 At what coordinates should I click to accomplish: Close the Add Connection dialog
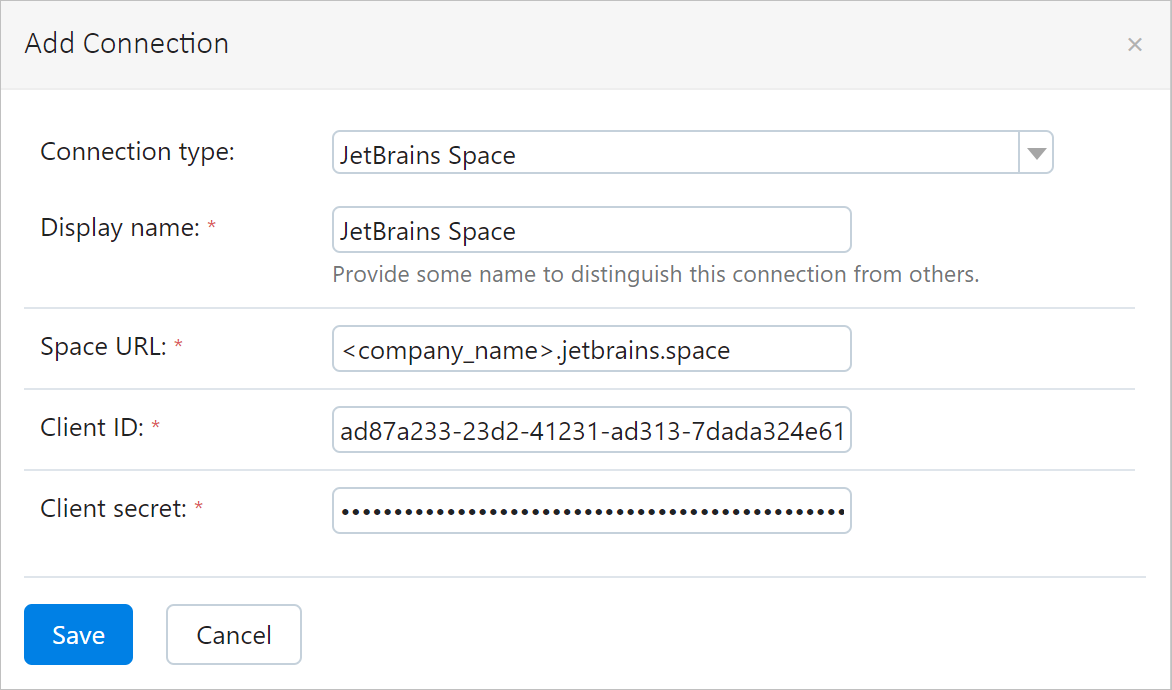1135,44
